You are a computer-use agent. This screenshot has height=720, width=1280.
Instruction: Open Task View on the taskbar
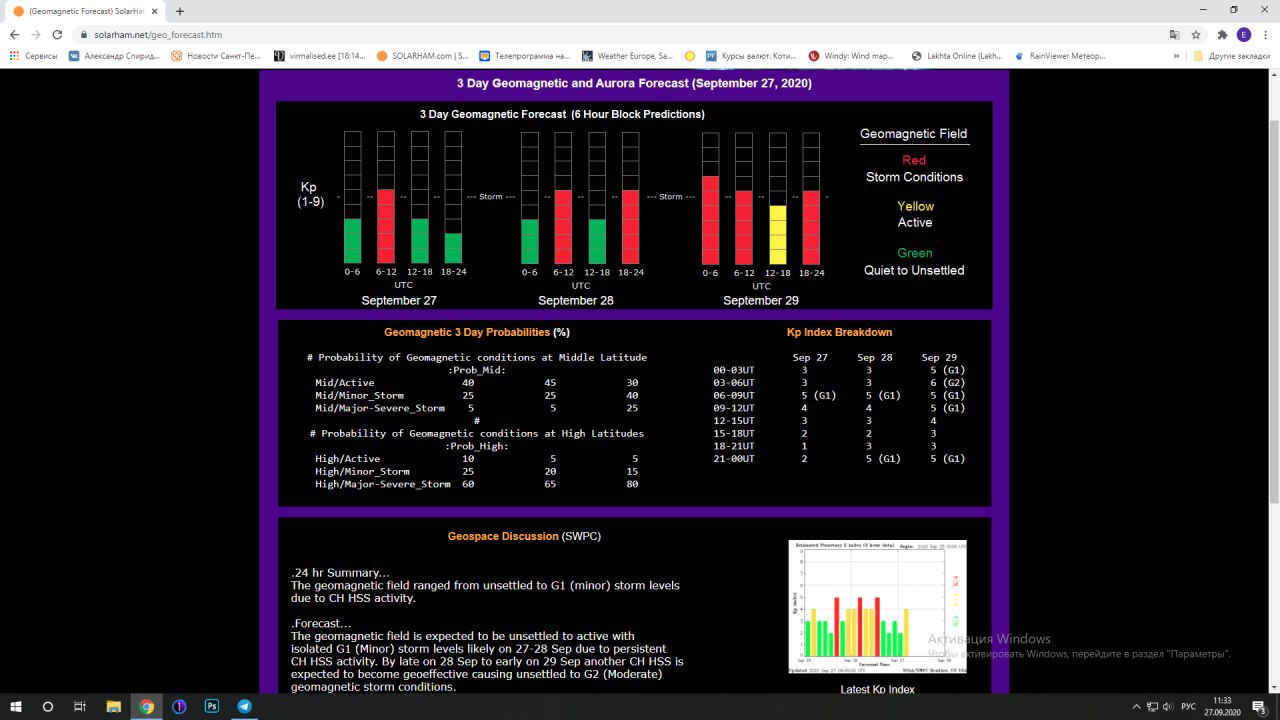pos(80,706)
